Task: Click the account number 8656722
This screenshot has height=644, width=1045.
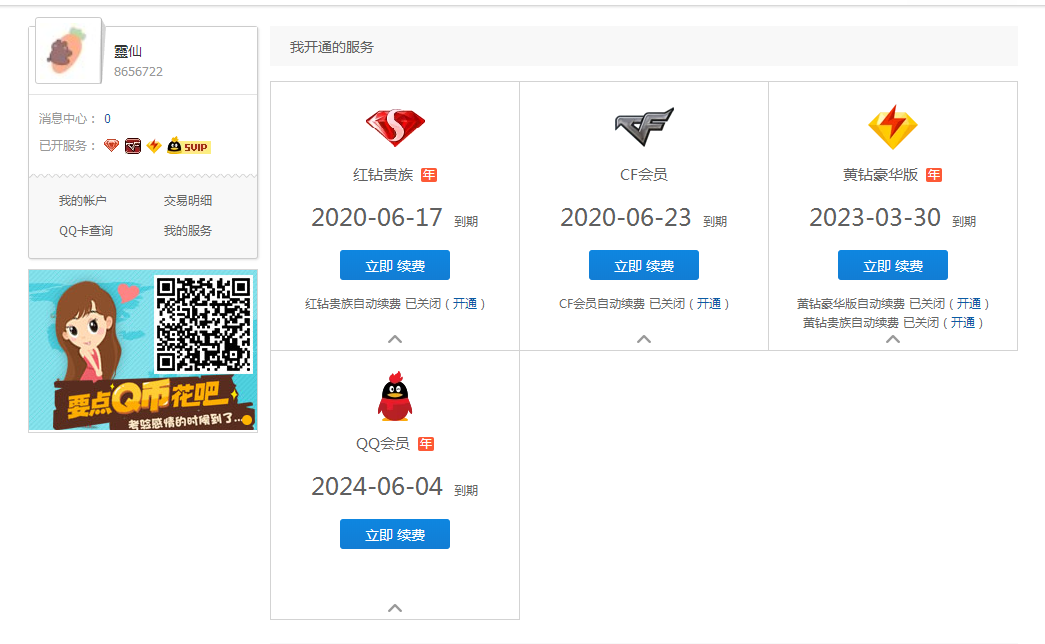Action: [x=138, y=72]
